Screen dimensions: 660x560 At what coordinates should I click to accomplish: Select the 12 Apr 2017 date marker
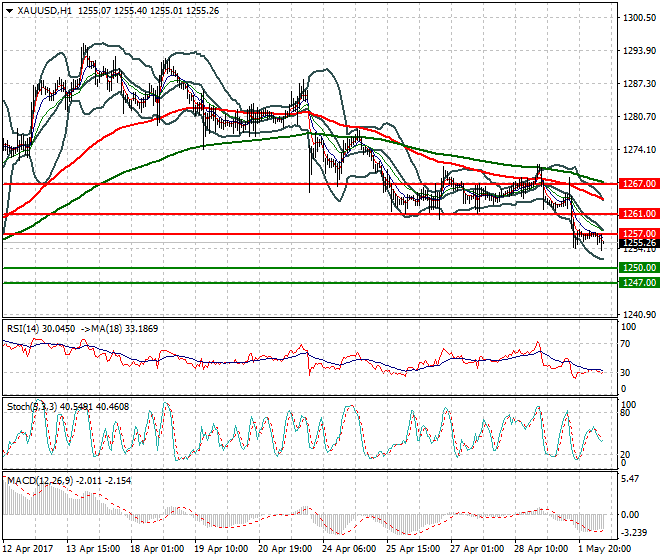tap(28, 549)
